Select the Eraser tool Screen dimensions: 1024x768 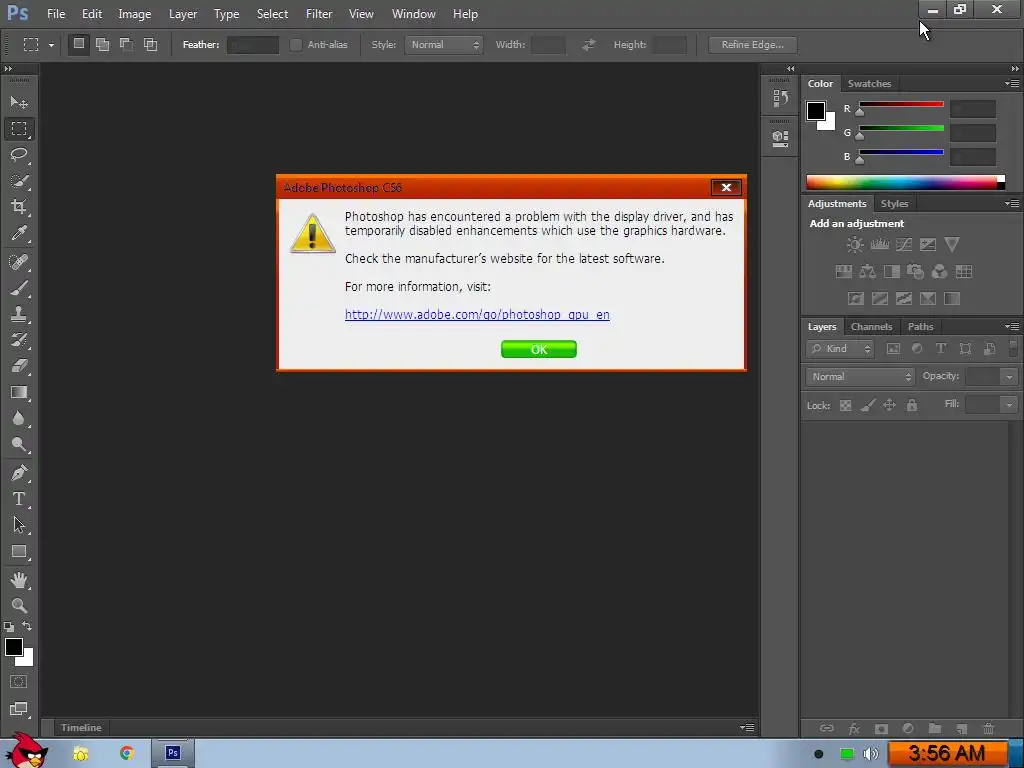(19, 366)
